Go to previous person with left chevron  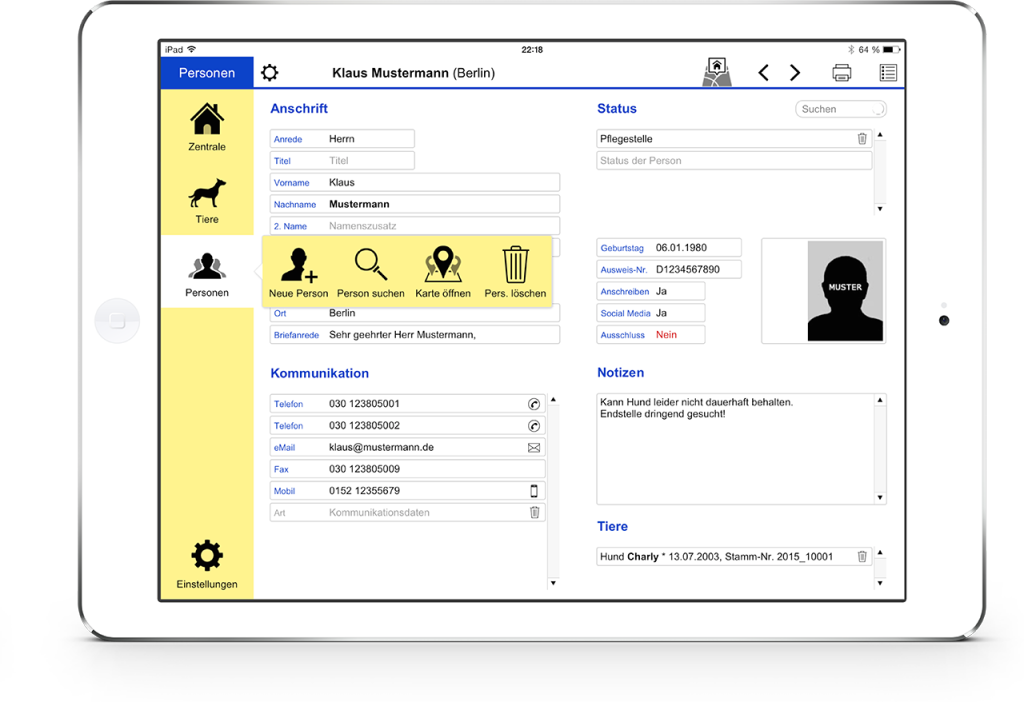pos(763,72)
